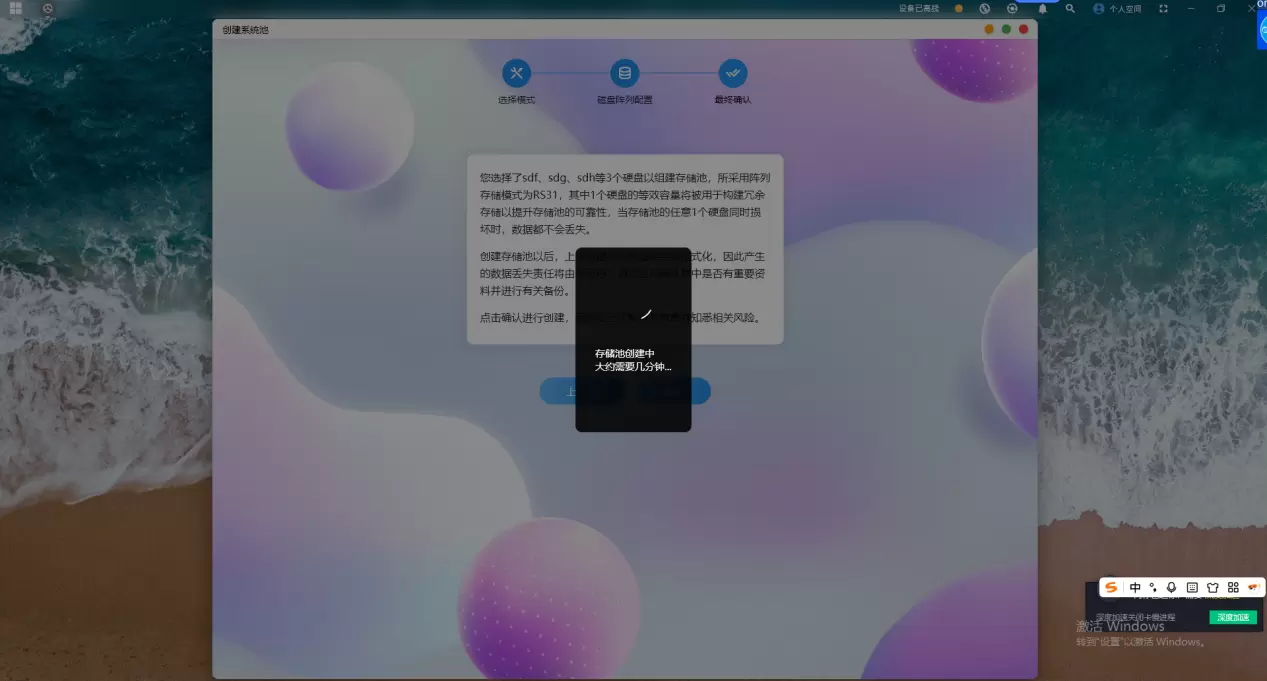Click the green dot on 创建系统池 window
This screenshot has width=1267, height=681.
[x=1006, y=30]
